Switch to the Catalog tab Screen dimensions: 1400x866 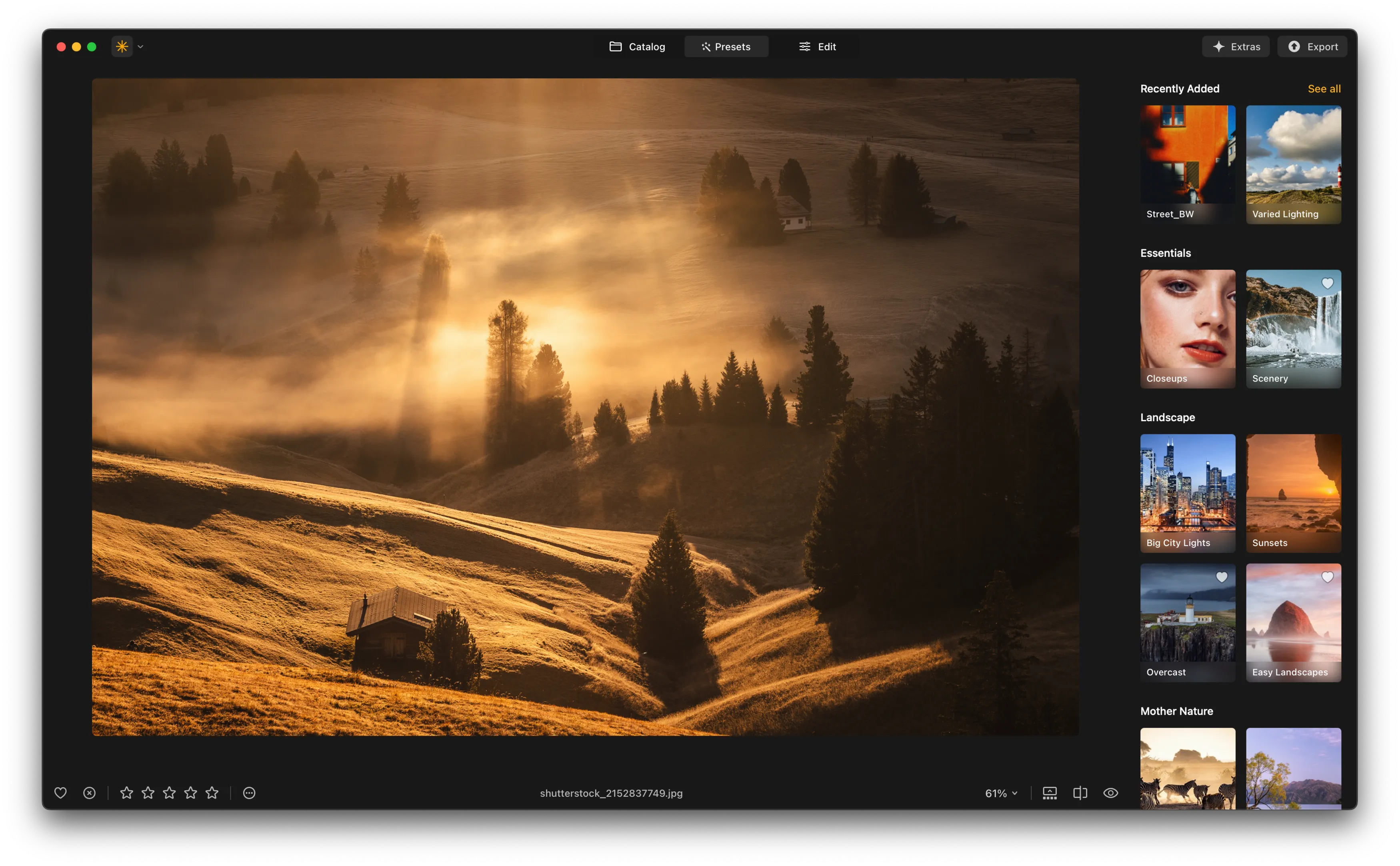pos(637,46)
